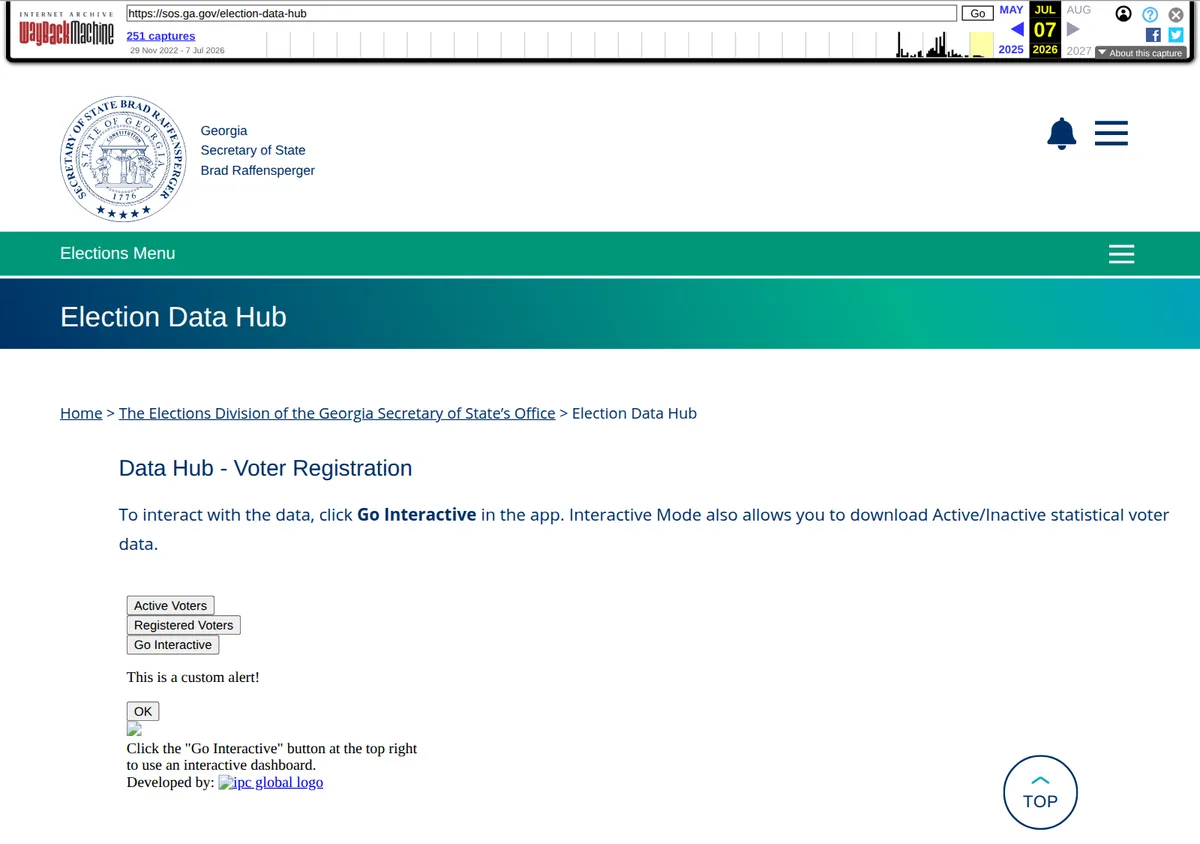Click the 'This is a custom alert!' text
1200x844 pixels.
(x=193, y=677)
